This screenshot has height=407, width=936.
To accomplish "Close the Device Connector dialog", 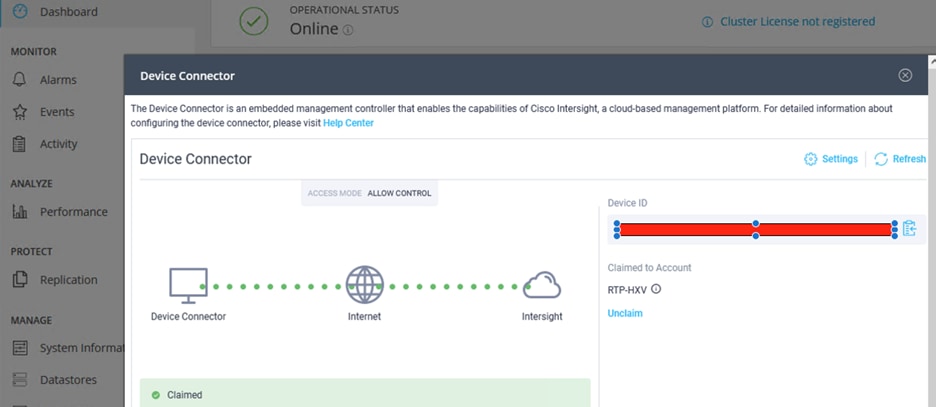I will click(x=906, y=75).
